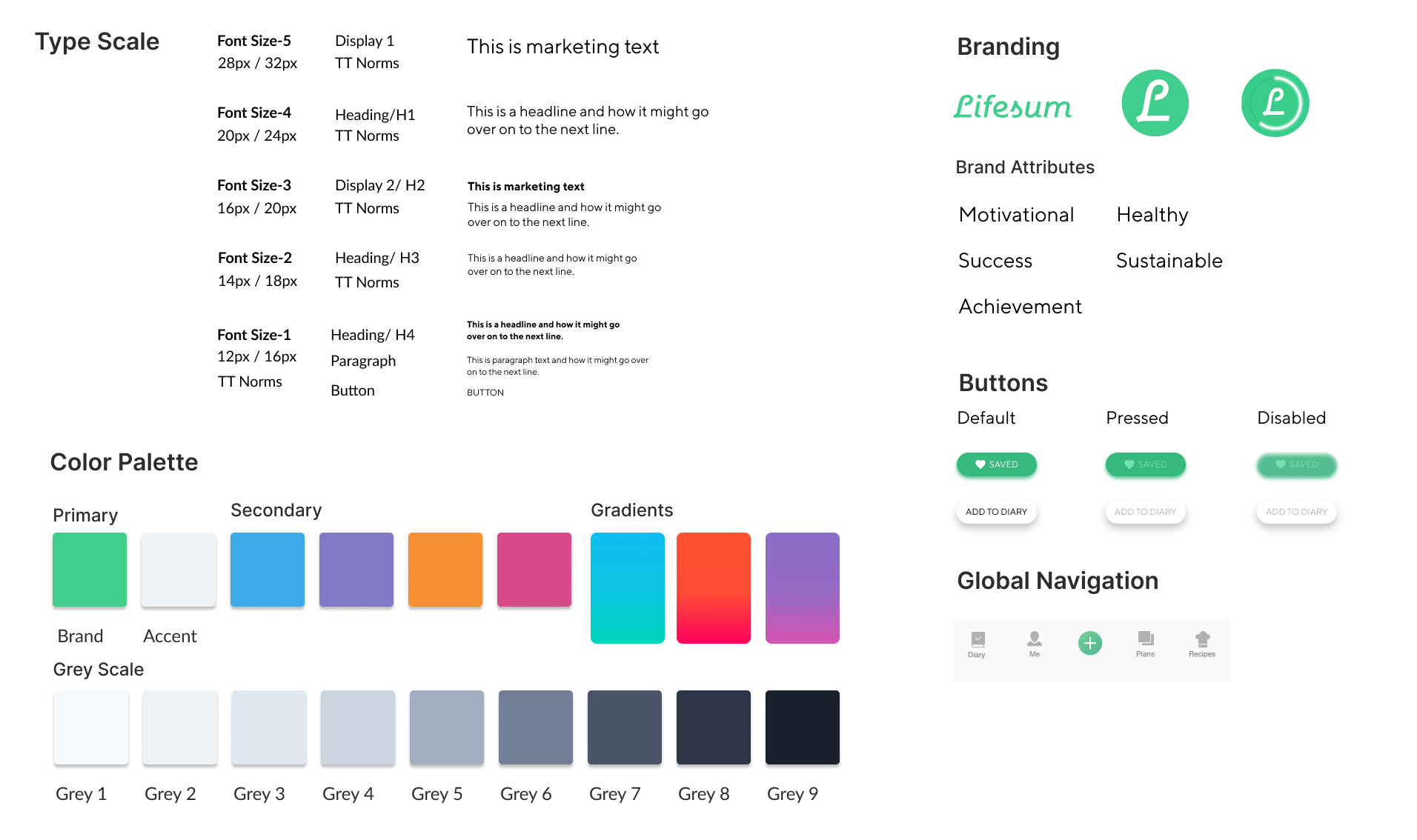This screenshot has height=840, width=1417.
Task: Select the Grey 9 swatch
Action: click(x=803, y=727)
